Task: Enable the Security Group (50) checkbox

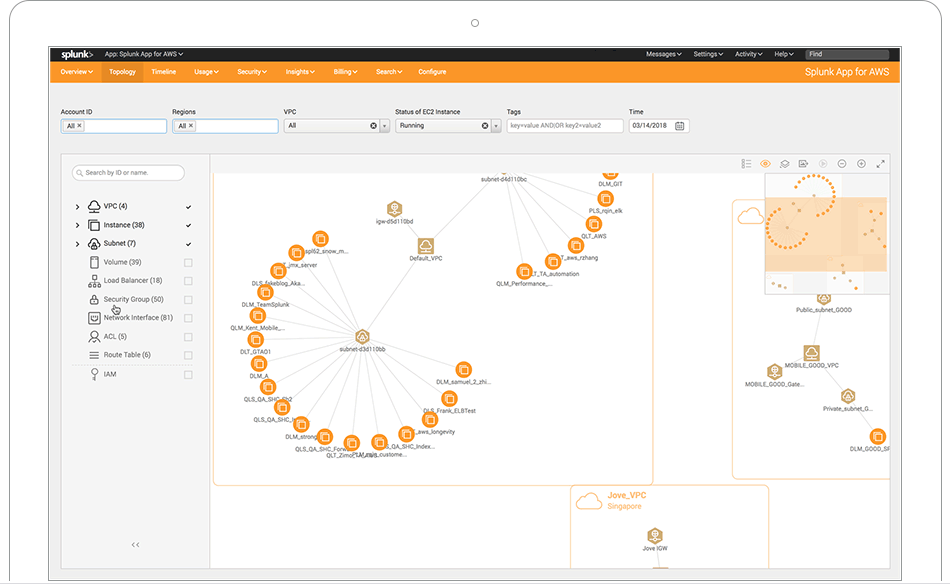Action: pyautogui.click(x=188, y=300)
